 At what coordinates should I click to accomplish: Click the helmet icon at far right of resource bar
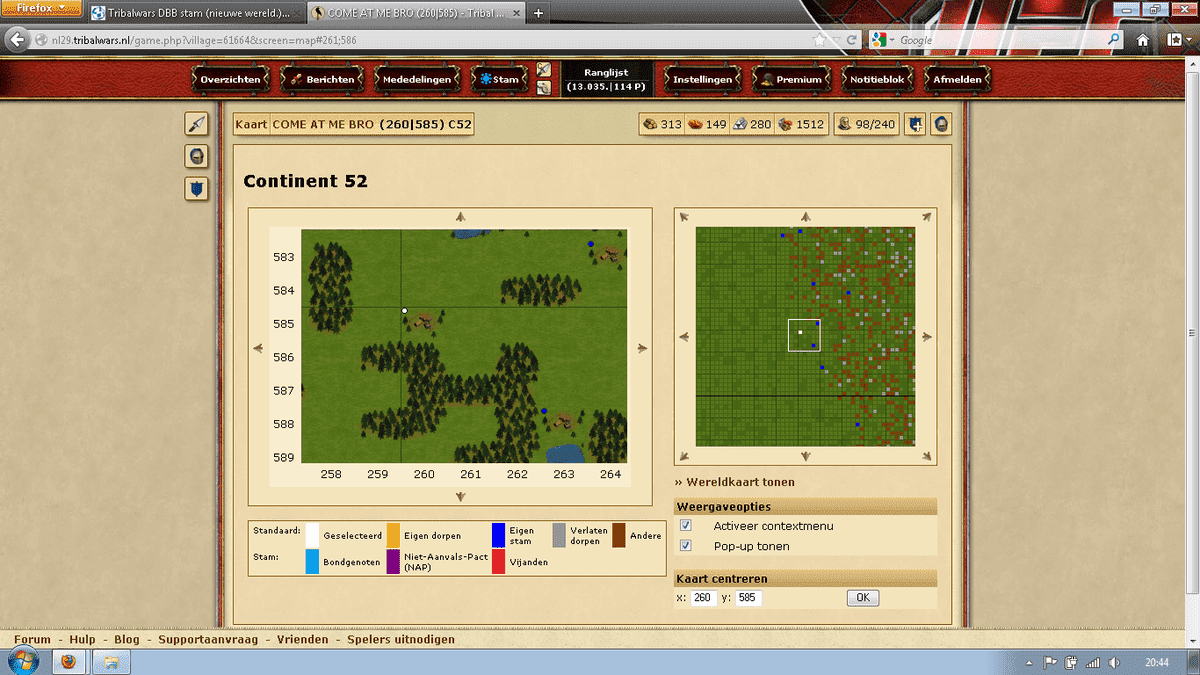[941, 125]
